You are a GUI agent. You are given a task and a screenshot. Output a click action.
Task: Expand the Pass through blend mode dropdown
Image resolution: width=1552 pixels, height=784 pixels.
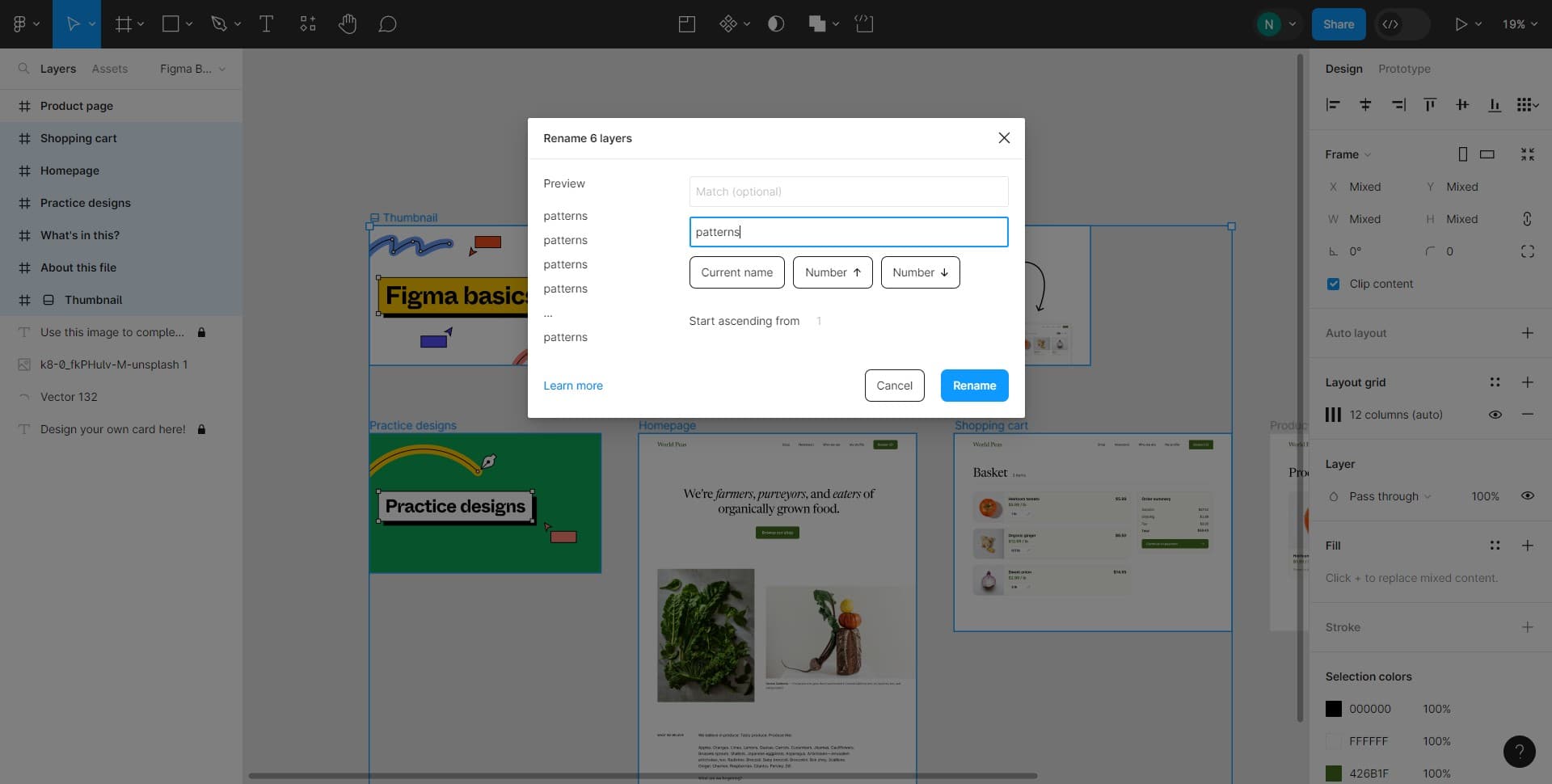1389,496
